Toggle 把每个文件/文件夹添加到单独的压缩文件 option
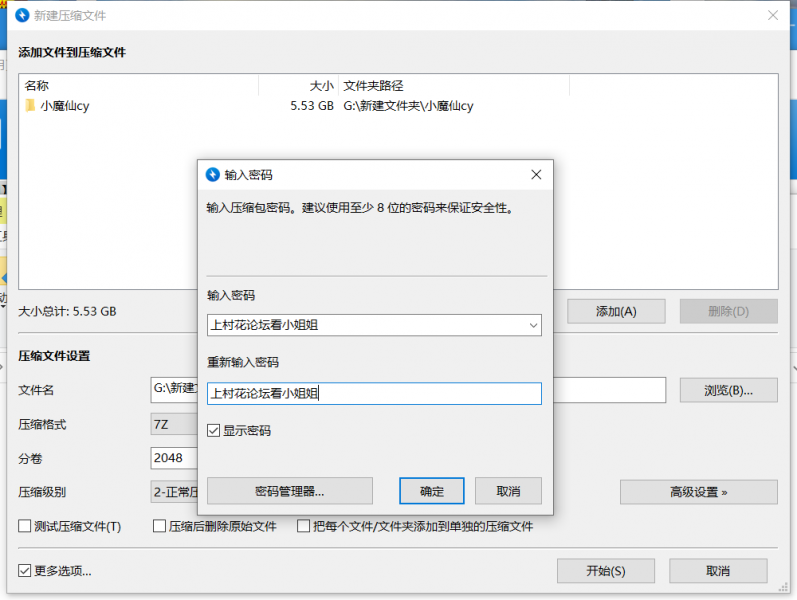Image resolution: width=797 pixels, height=600 pixels. 304,526
